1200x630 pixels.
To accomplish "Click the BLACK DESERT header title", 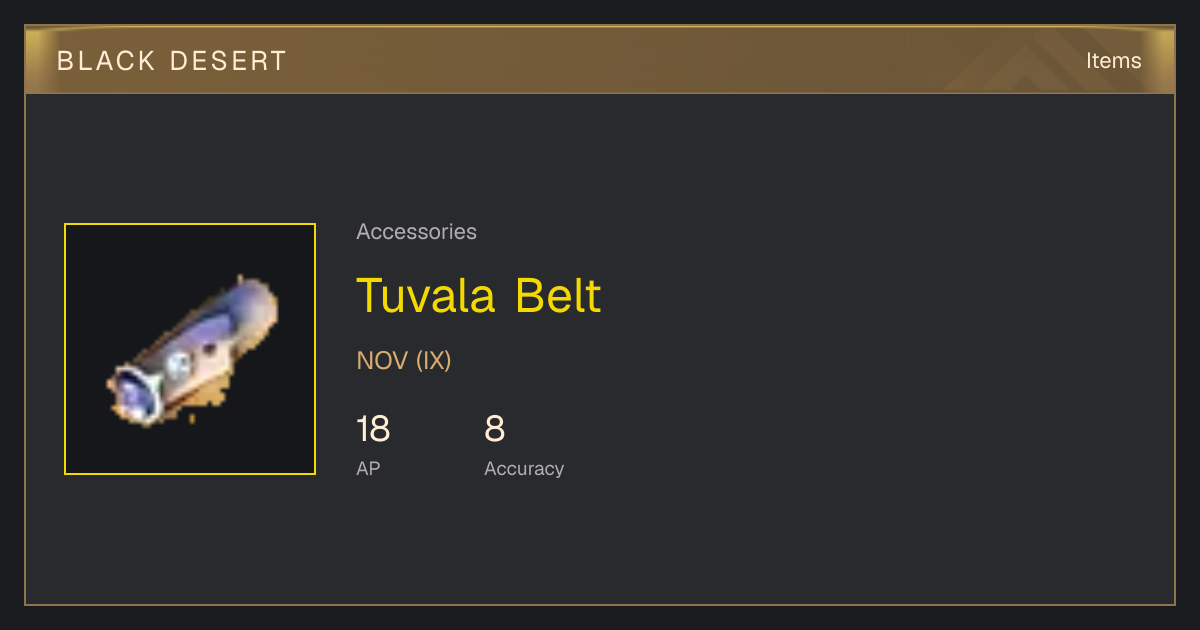I will pos(172,61).
